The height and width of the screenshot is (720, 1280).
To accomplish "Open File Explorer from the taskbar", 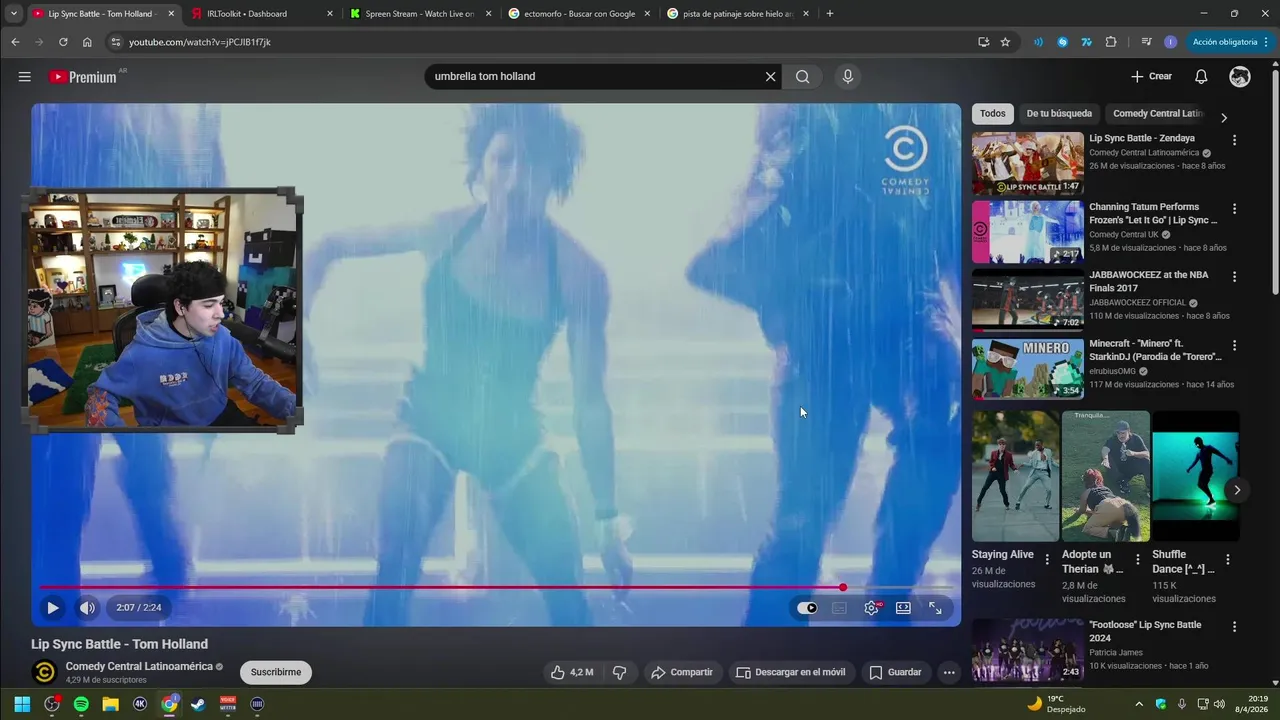I will pos(110,704).
